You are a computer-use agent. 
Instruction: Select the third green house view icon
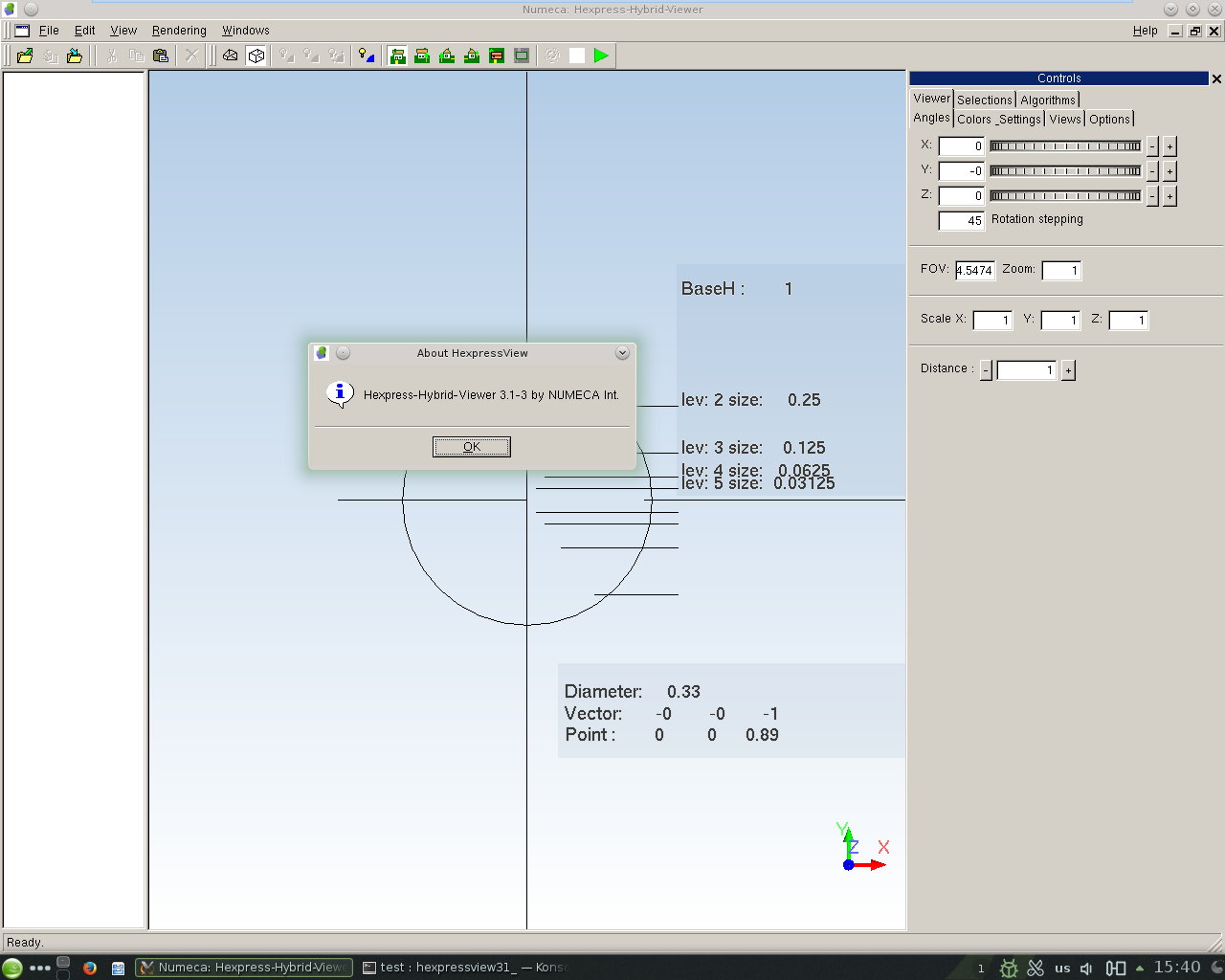[x=447, y=56]
